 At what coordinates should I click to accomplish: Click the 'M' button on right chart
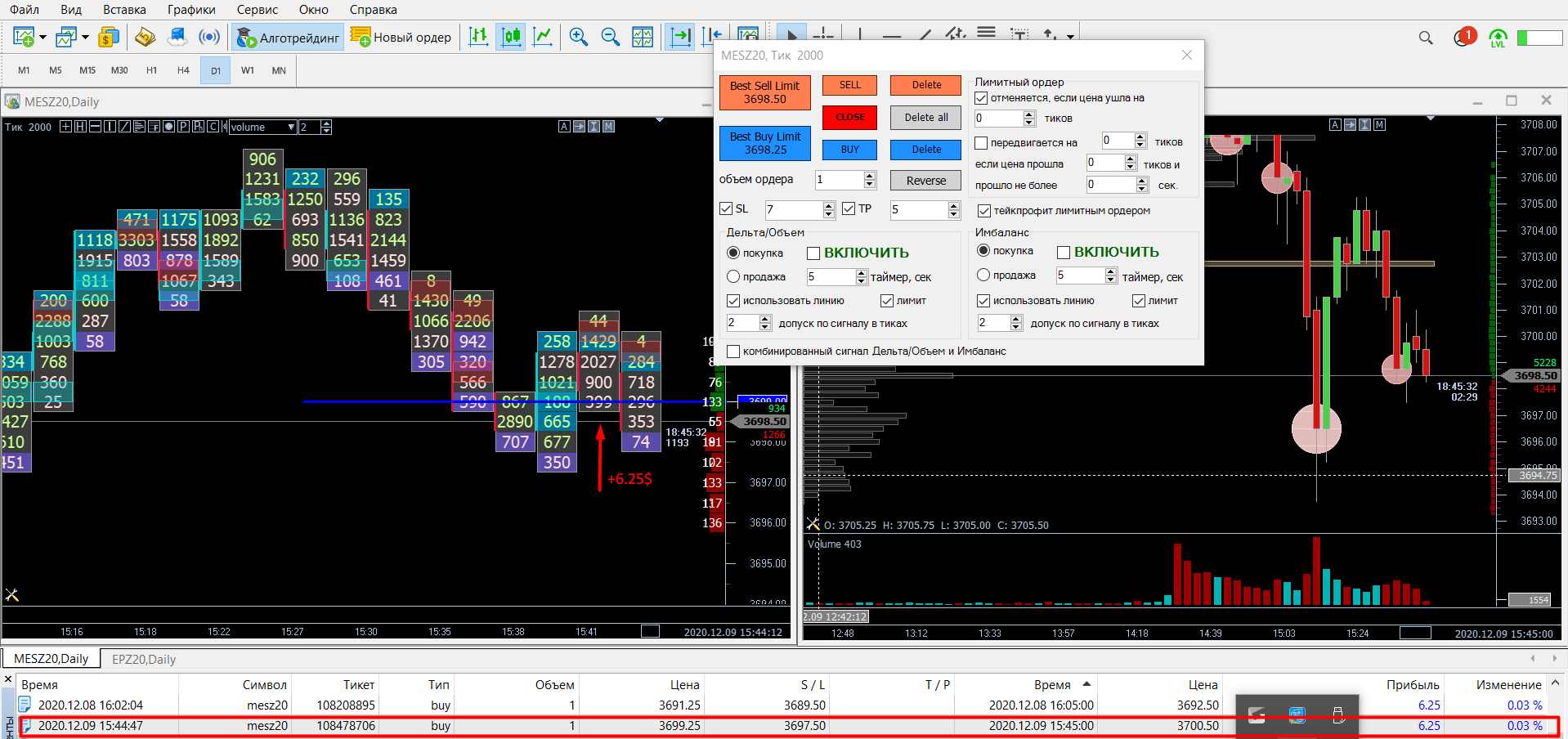(x=1380, y=125)
